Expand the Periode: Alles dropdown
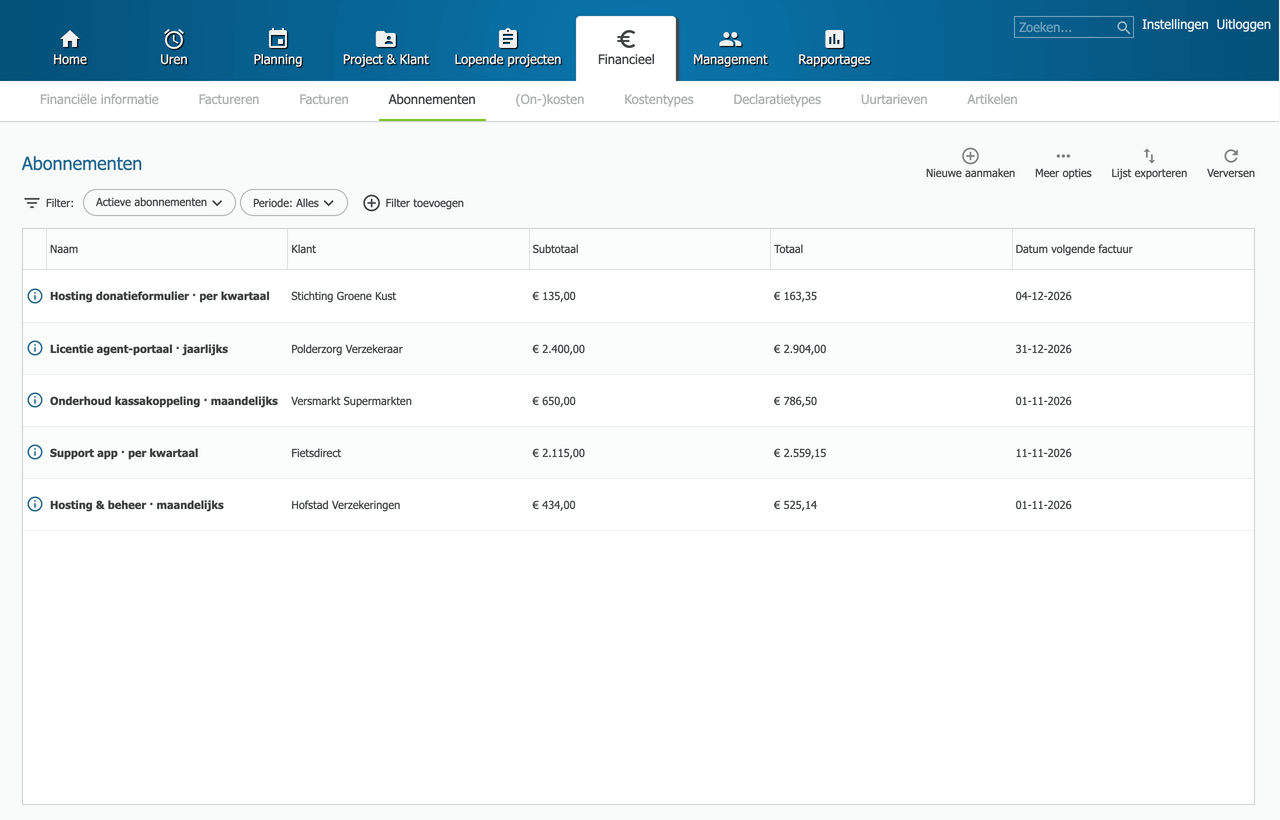 click(x=294, y=203)
